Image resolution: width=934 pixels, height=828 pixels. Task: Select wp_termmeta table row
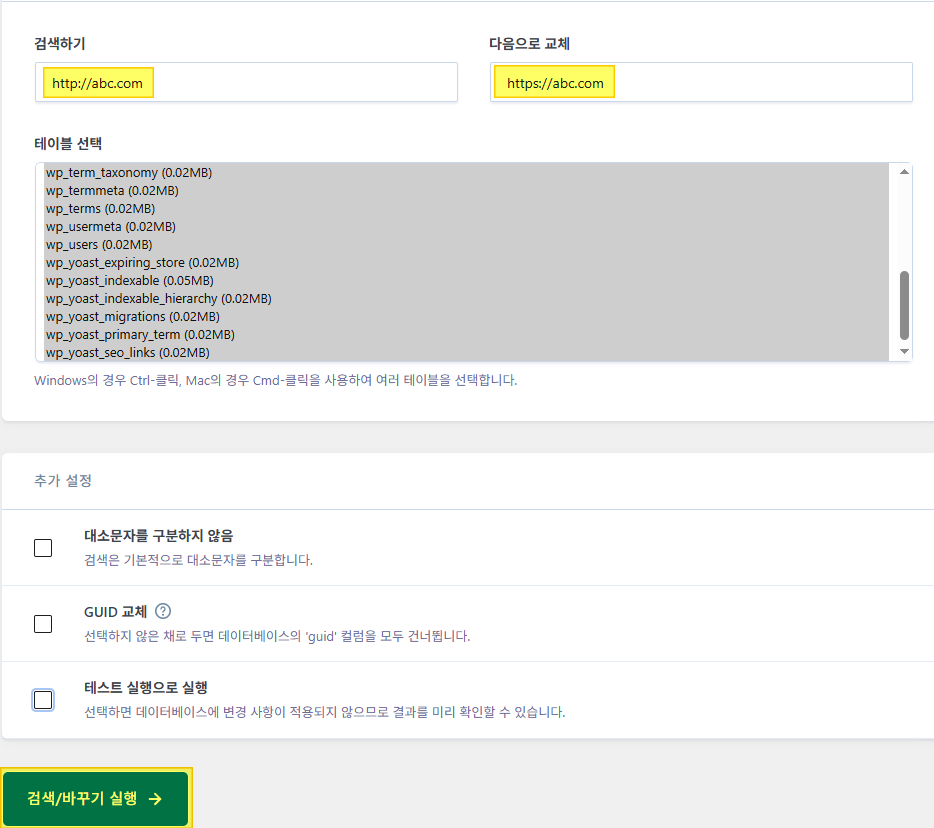click(x=466, y=191)
